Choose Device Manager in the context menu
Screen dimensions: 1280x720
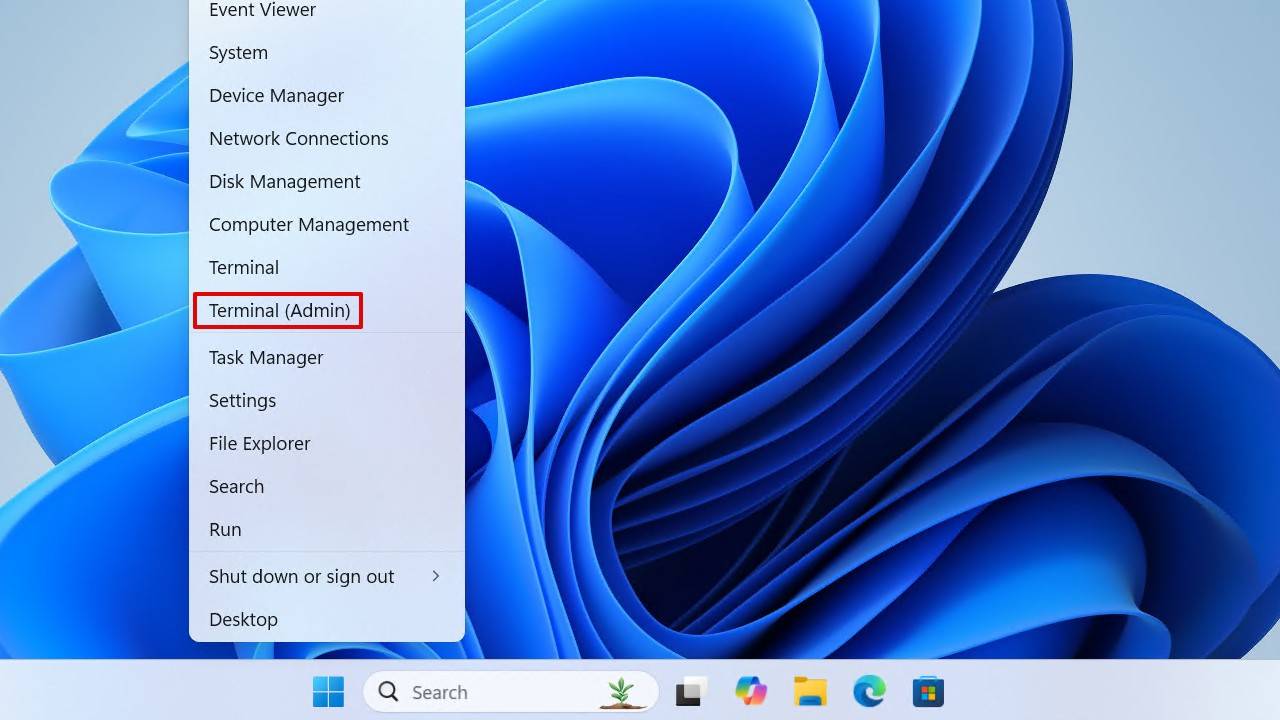point(276,96)
